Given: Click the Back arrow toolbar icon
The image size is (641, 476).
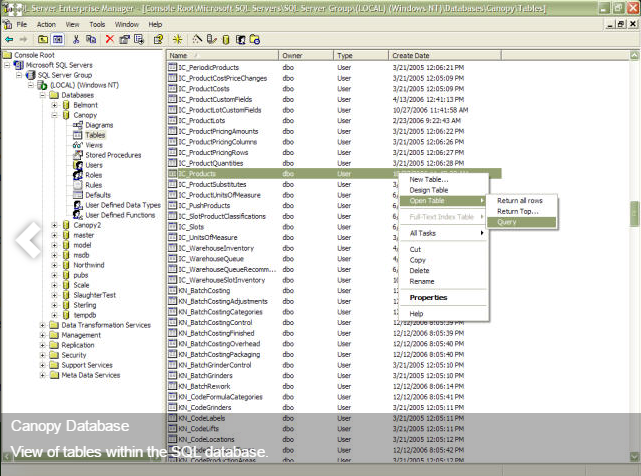Looking at the screenshot, I should click(x=9, y=39).
